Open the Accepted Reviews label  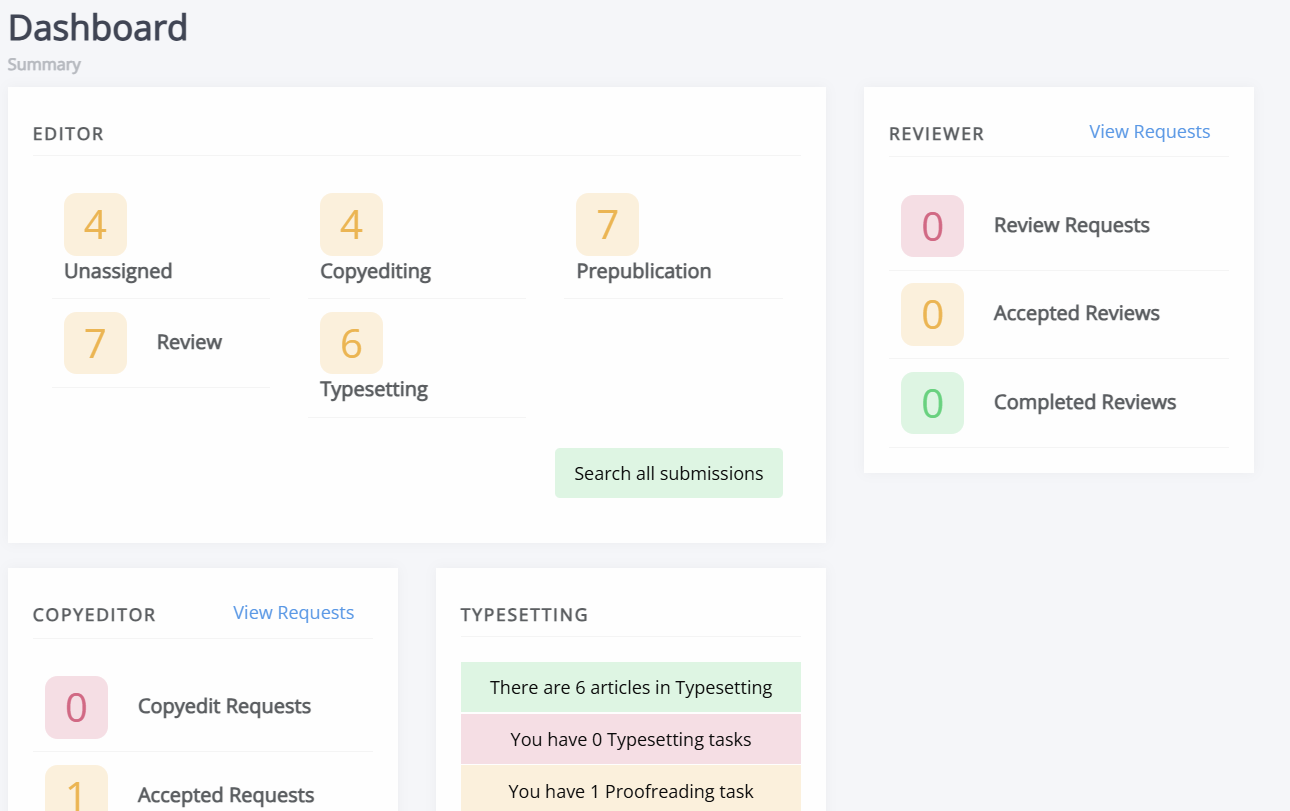click(1077, 313)
